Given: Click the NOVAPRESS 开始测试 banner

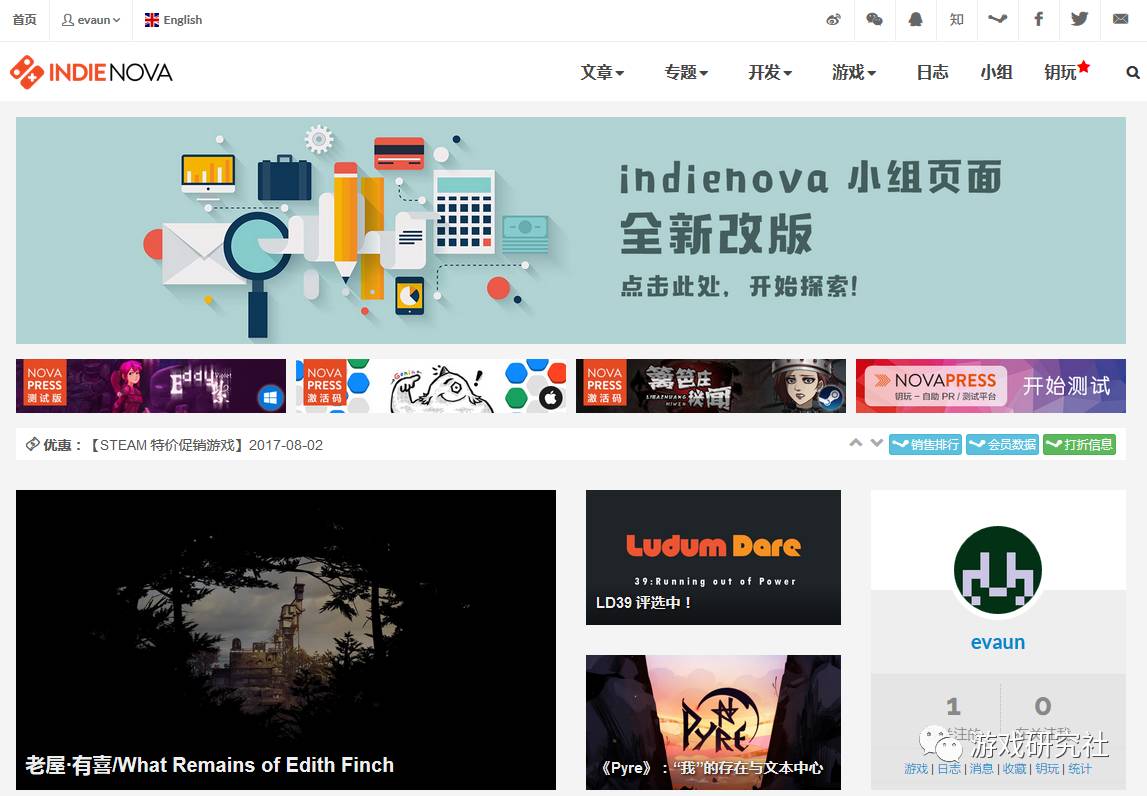Looking at the screenshot, I should [x=991, y=386].
